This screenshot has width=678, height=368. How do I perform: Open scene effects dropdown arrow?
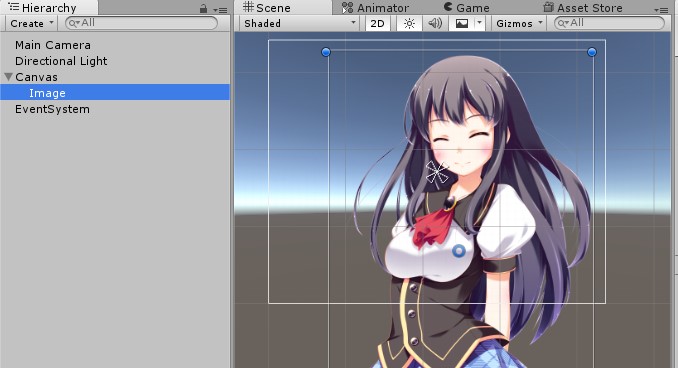[479, 23]
